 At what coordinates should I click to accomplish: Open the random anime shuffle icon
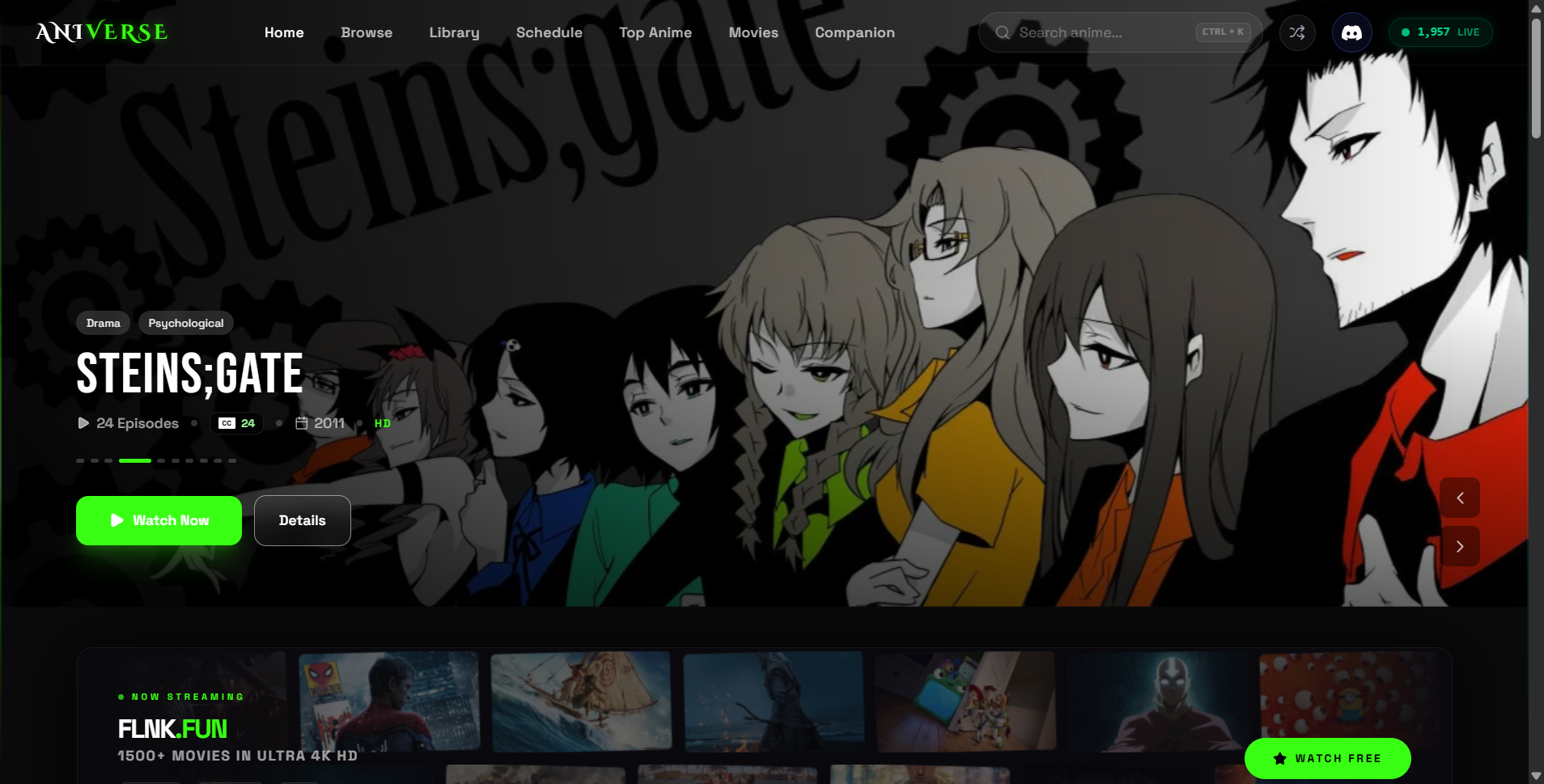coord(1297,32)
